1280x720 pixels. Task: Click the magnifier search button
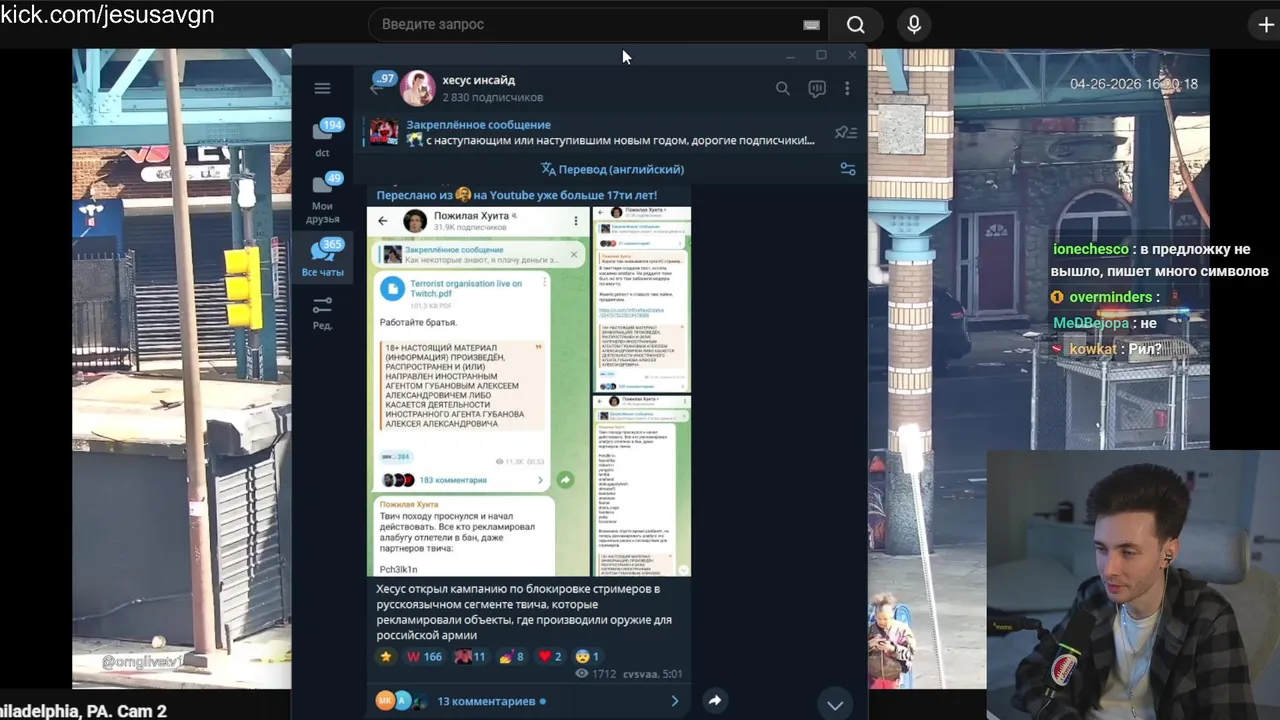click(x=856, y=25)
